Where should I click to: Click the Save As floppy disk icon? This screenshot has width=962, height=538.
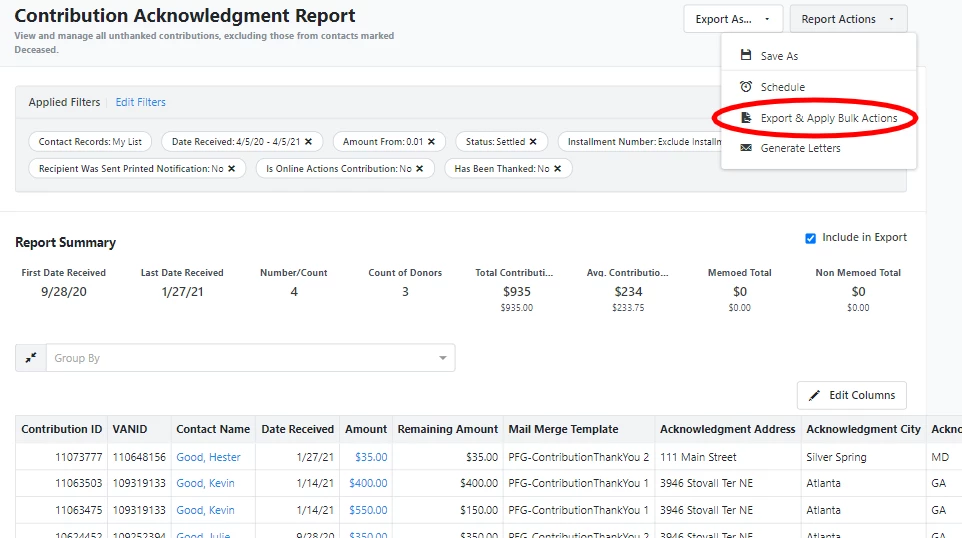coord(745,55)
